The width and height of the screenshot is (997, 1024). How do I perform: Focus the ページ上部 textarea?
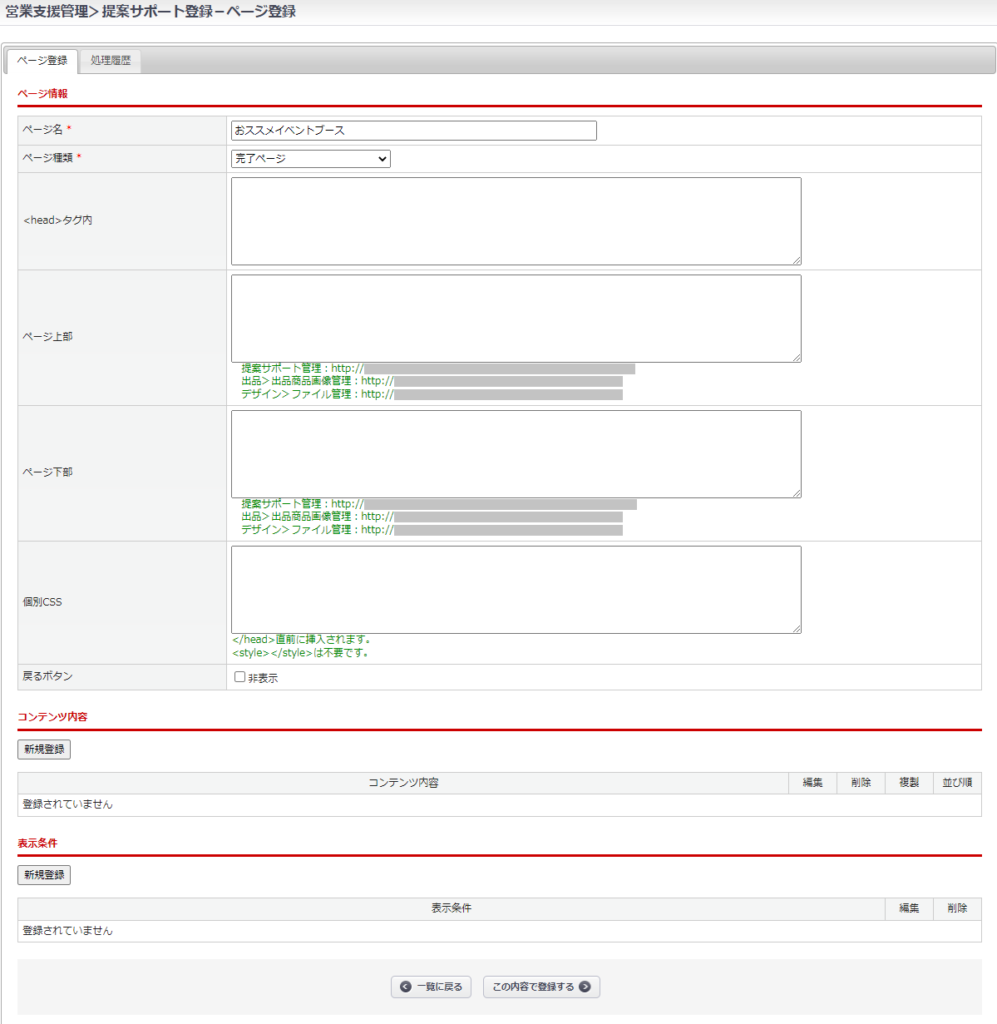tap(516, 318)
